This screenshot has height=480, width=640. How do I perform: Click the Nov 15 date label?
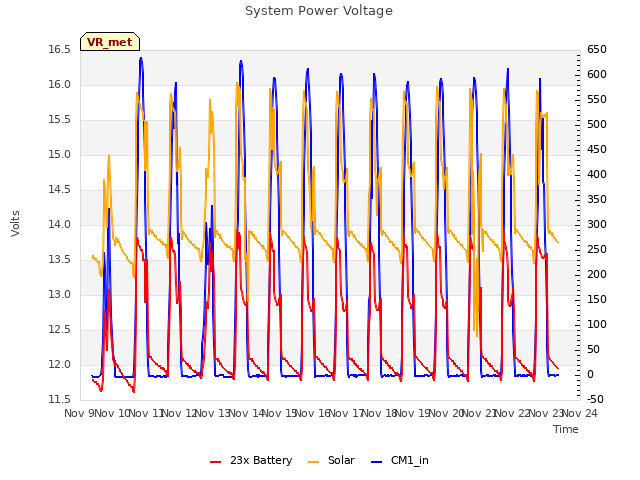coord(280,414)
